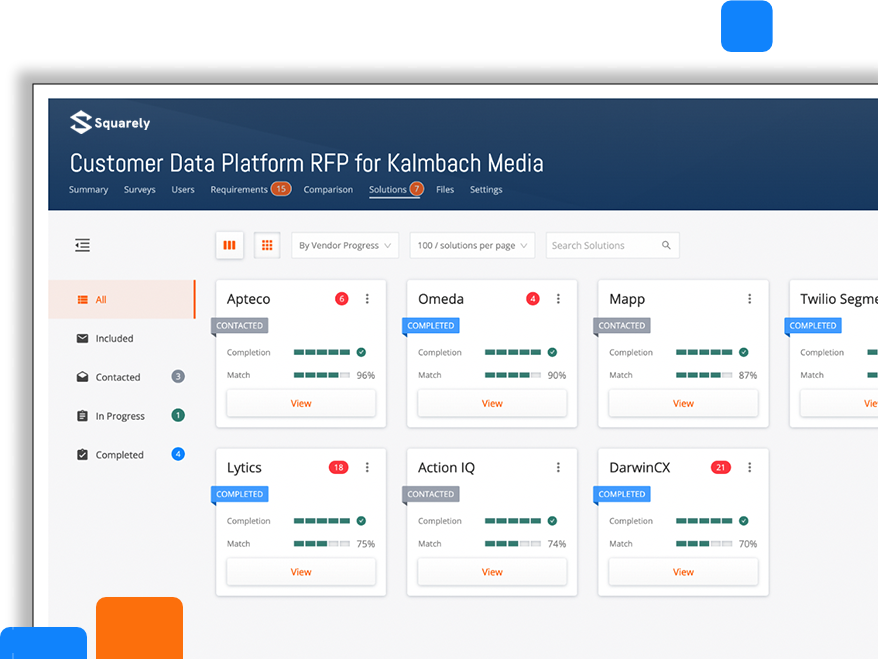Select the Solutions tab
Image resolution: width=878 pixels, height=659 pixels.
[387, 190]
